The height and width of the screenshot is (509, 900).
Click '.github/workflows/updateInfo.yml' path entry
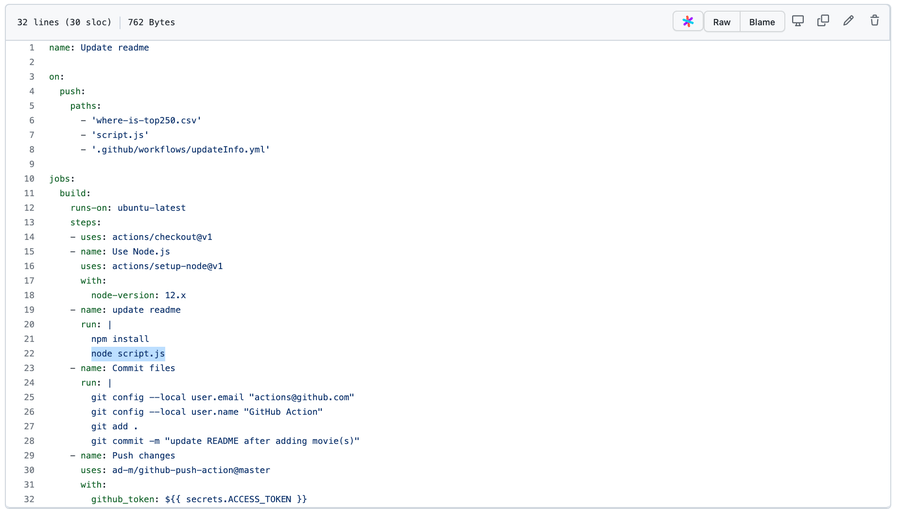[180, 150]
